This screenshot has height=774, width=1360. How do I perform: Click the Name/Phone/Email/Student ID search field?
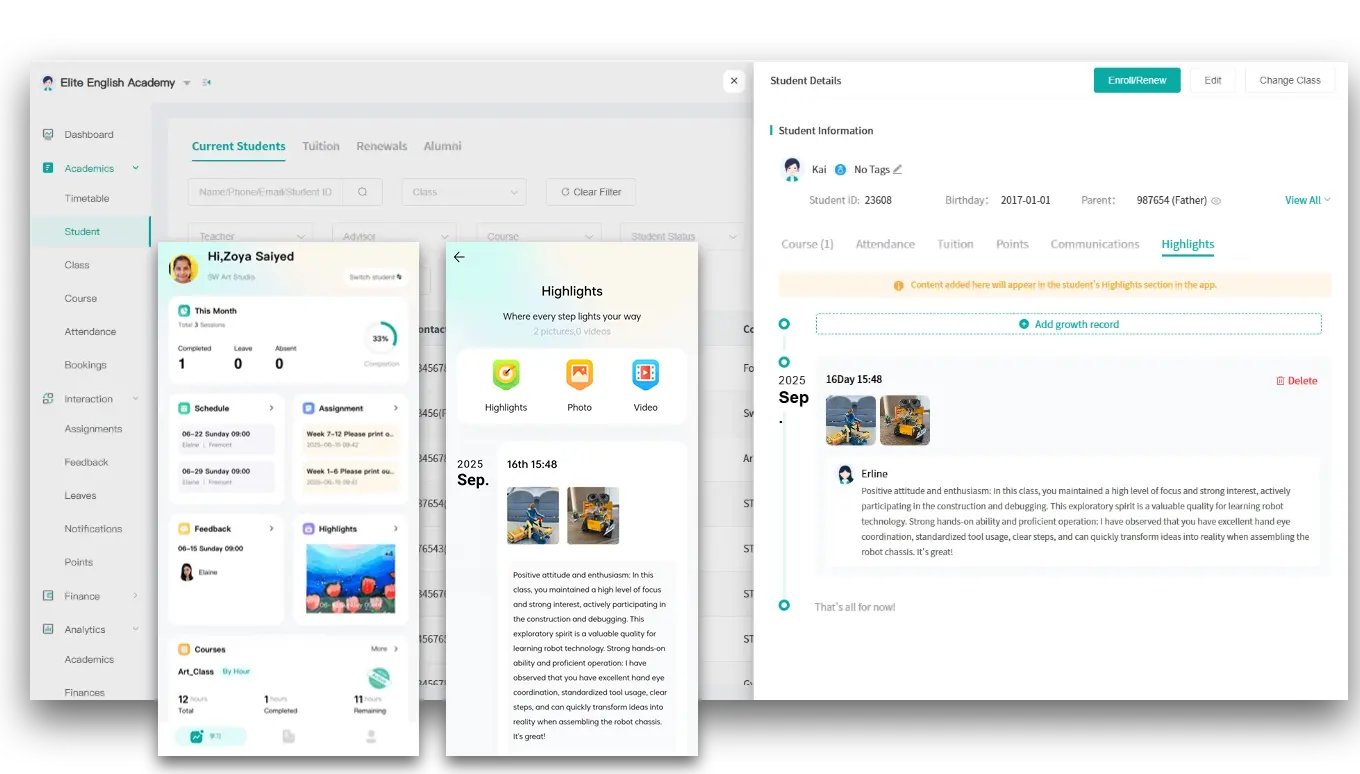click(x=265, y=191)
